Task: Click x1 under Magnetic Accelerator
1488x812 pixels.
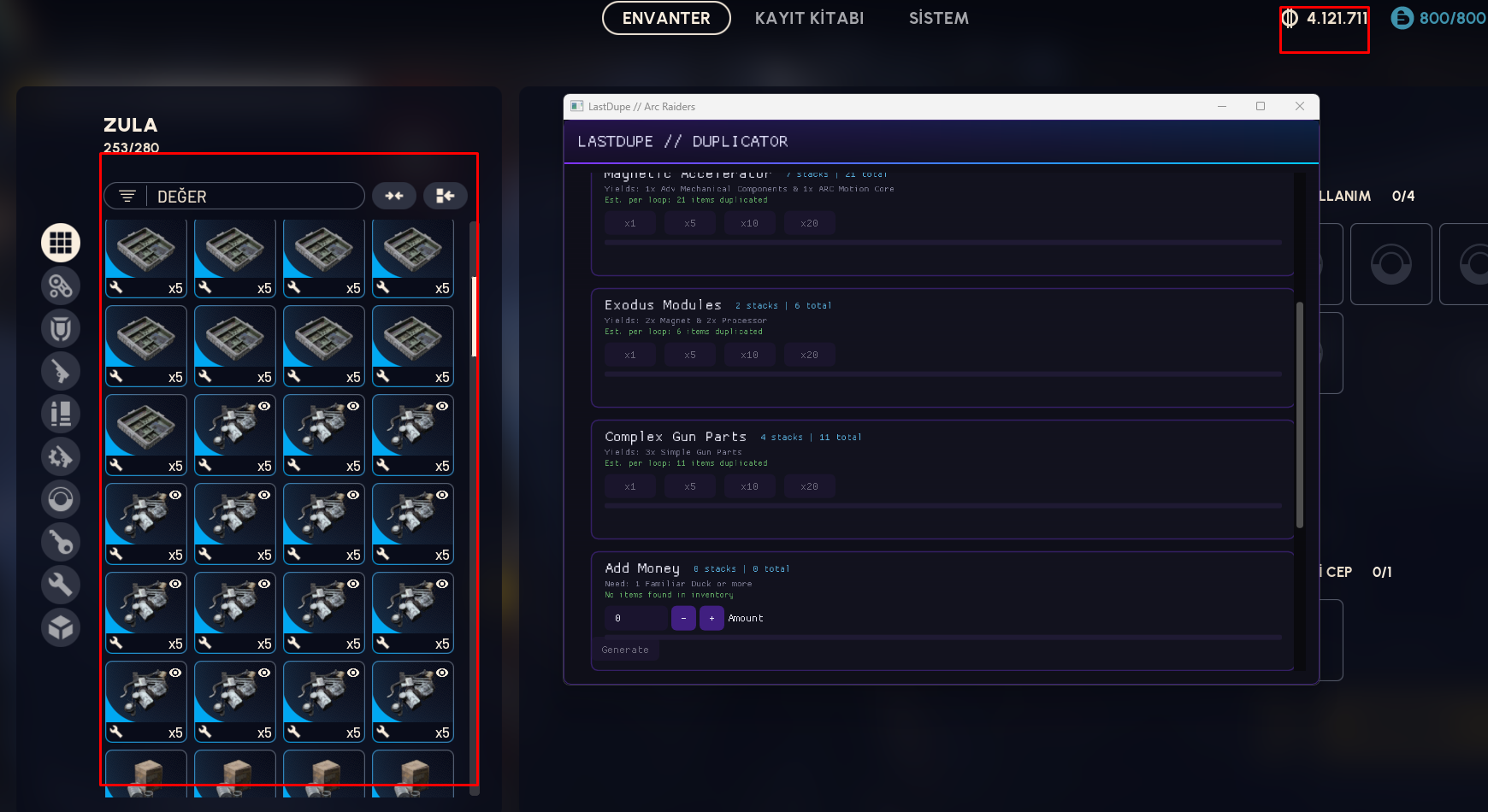Action: 630,223
